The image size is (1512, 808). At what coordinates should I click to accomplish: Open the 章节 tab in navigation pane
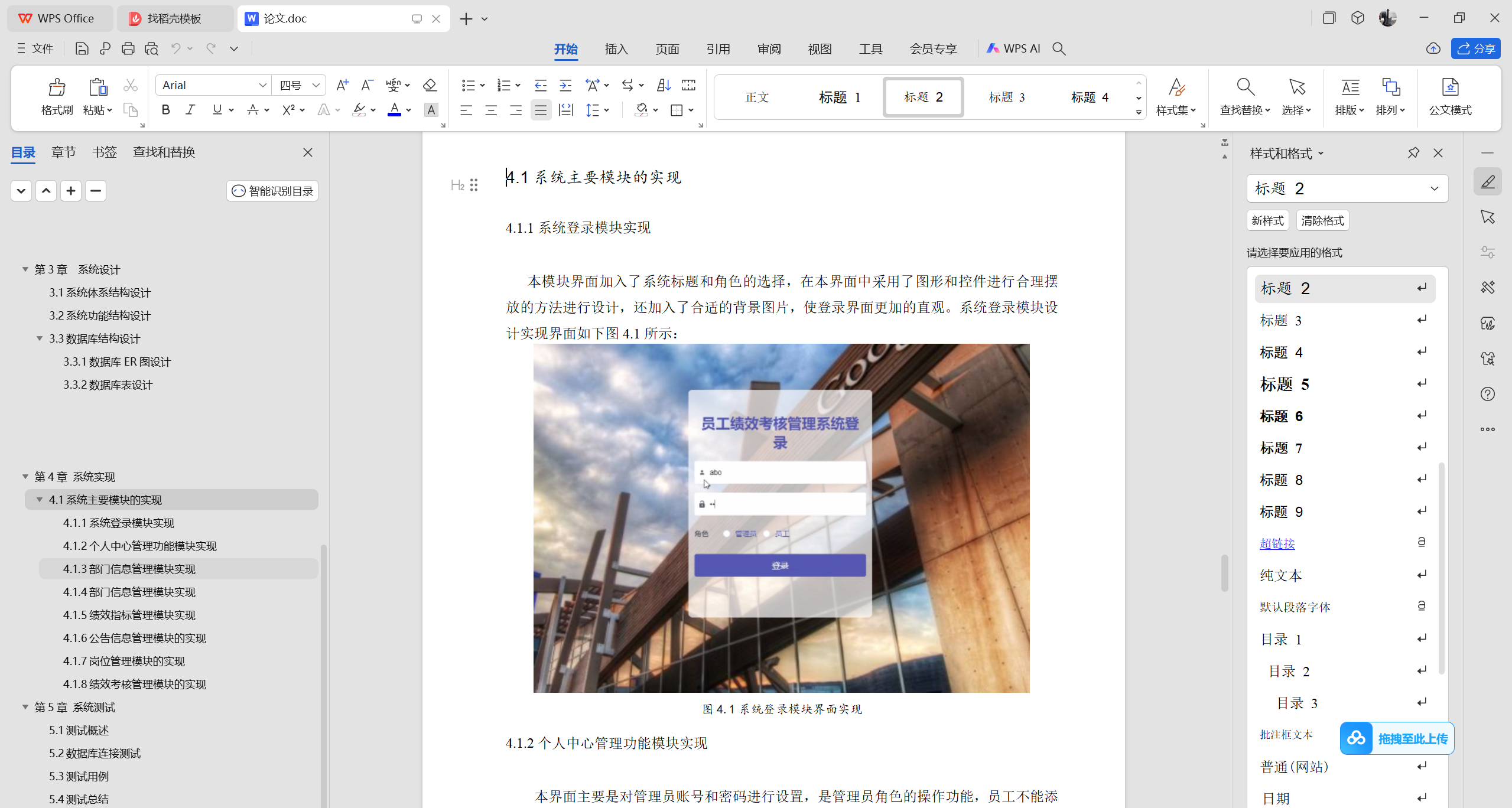63,152
